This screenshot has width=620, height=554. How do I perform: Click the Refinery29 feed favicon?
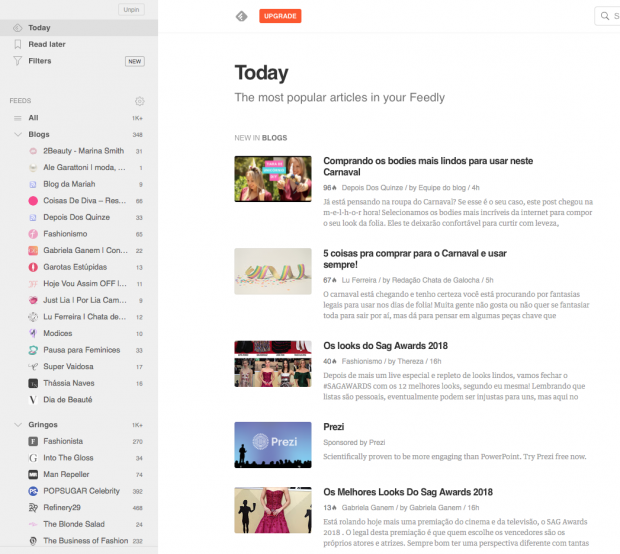tap(33, 508)
